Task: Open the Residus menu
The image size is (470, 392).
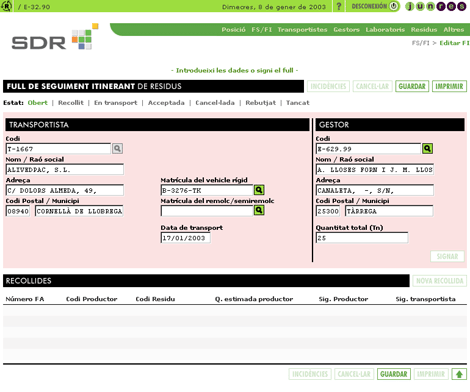Action: coord(424,30)
